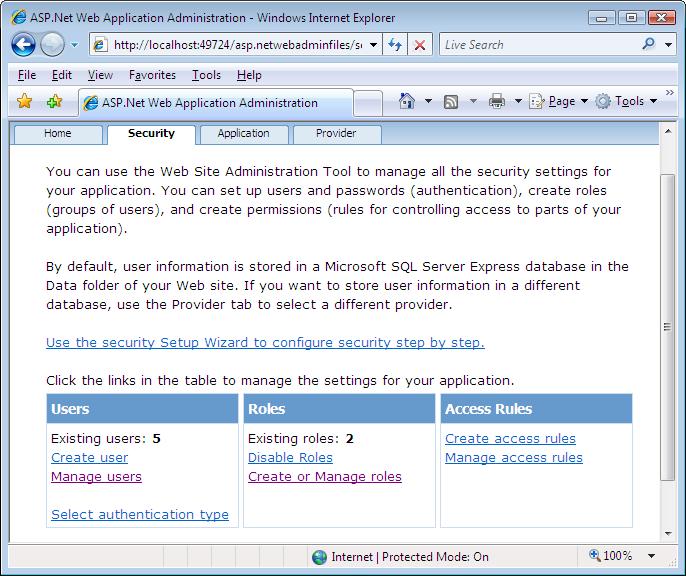Image resolution: width=686 pixels, height=576 pixels.
Task: Select the Security admin tab
Action: click(x=151, y=134)
